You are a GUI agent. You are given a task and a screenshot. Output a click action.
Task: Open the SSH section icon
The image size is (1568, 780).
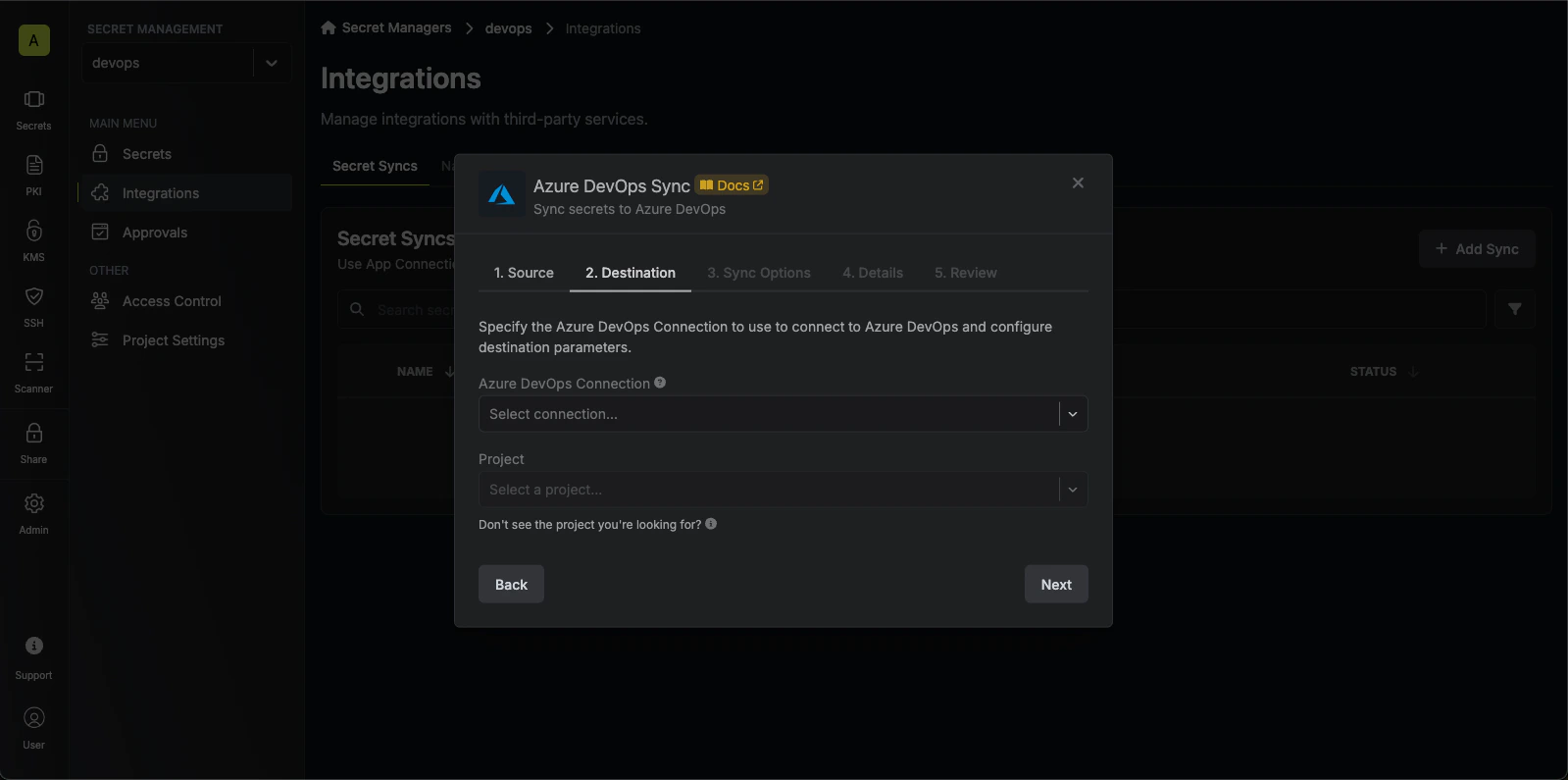coord(33,306)
